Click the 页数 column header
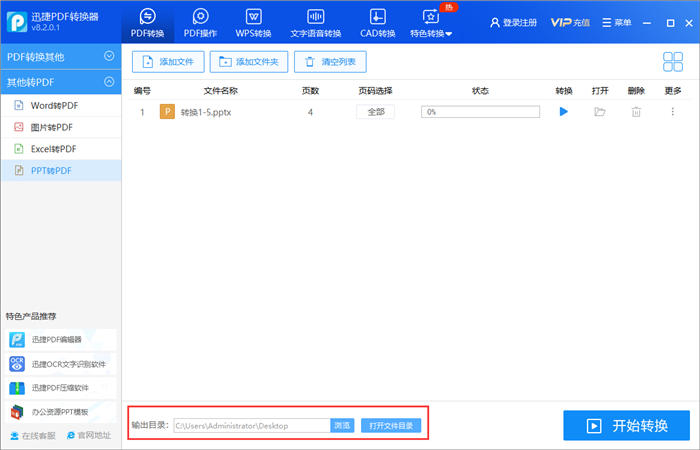700x450 pixels. pos(310,91)
